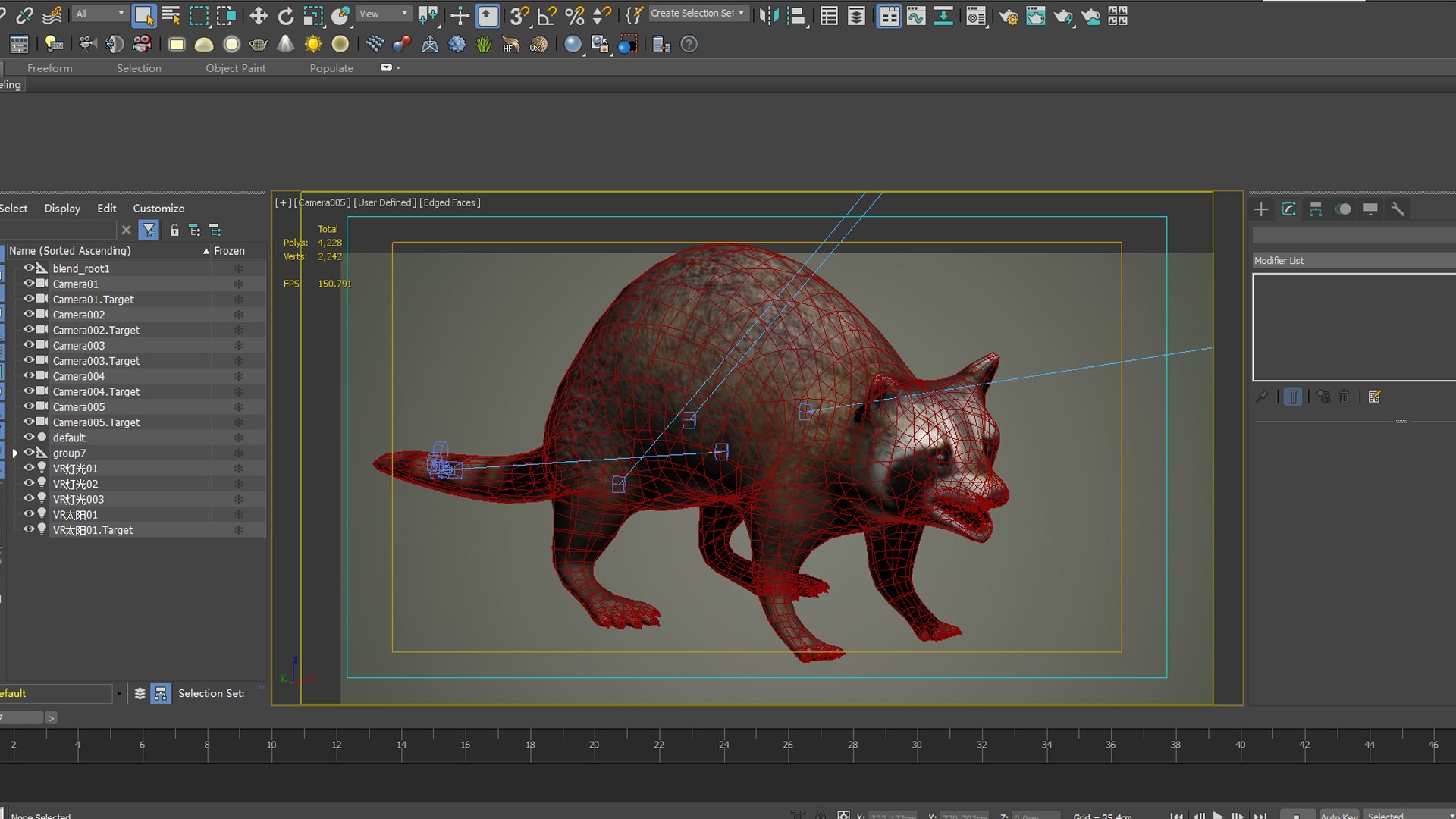Screen dimensions: 1456x819
Task: Toggle Angle Snap icon
Action: [547, 15]
